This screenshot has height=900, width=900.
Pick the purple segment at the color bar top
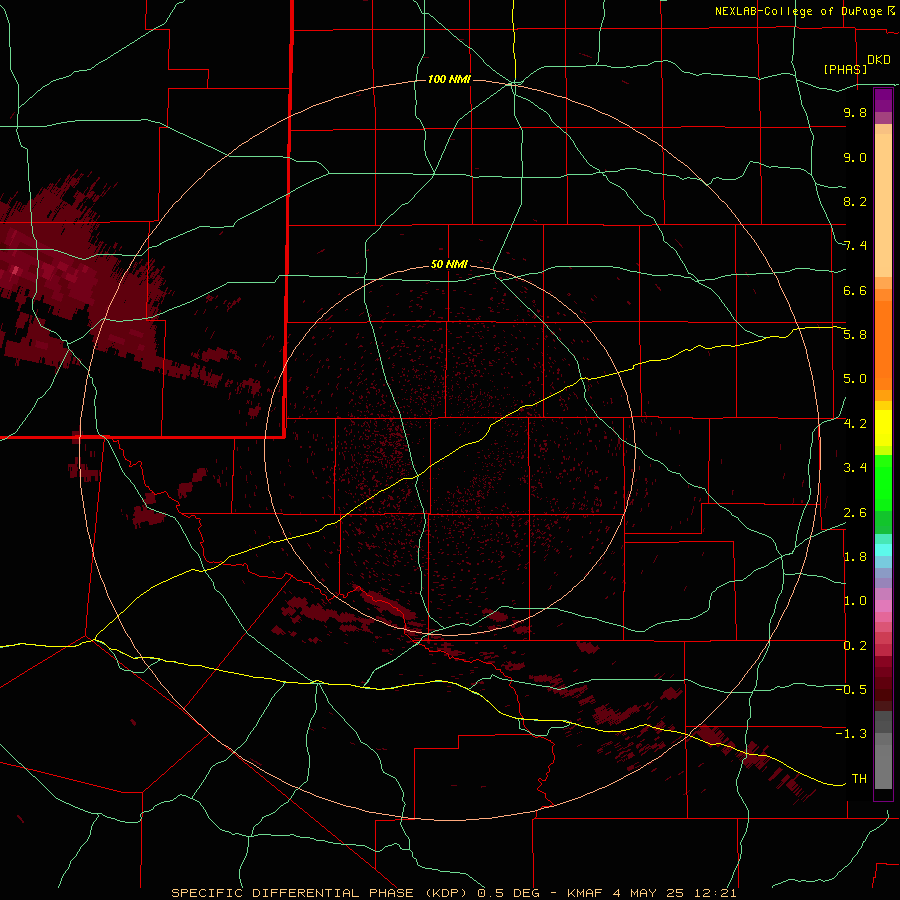pyautogui.click(x=883, y=100)
